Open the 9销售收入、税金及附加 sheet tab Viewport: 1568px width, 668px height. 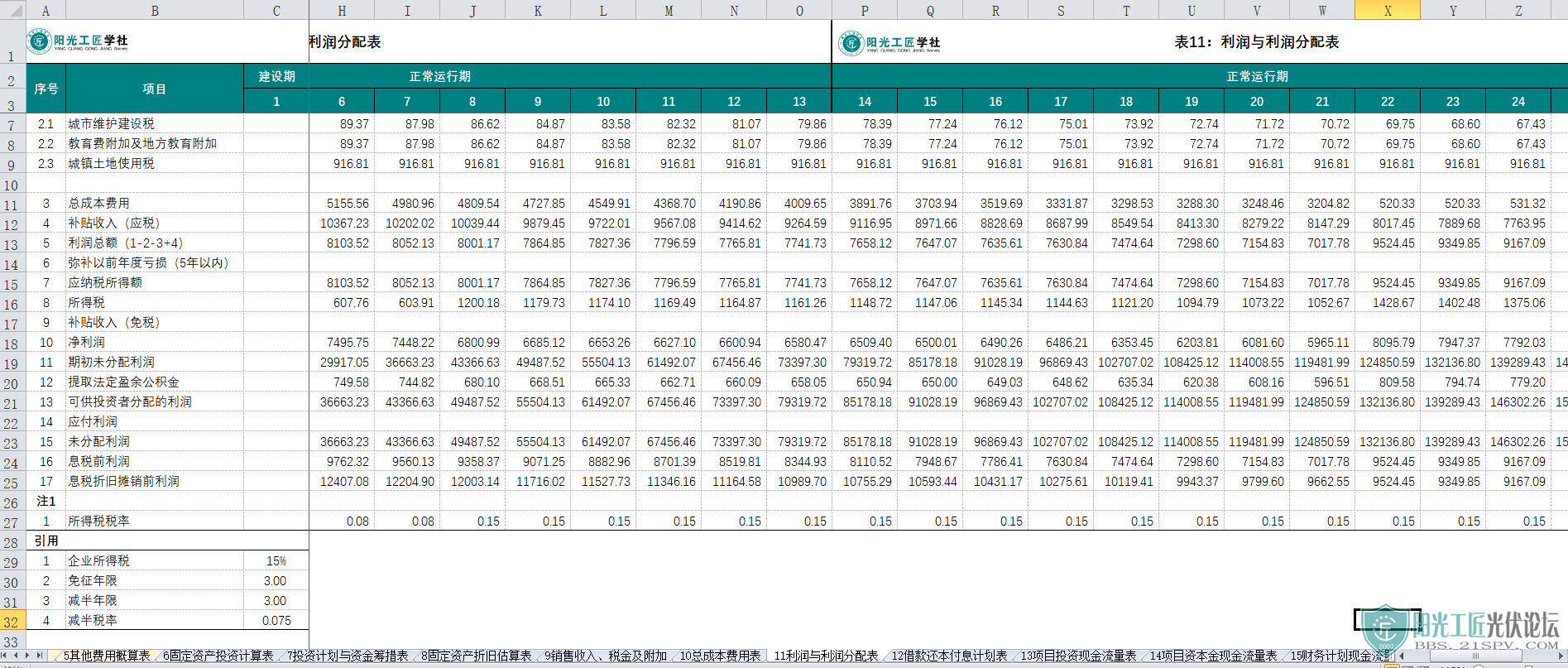[606, 656]
